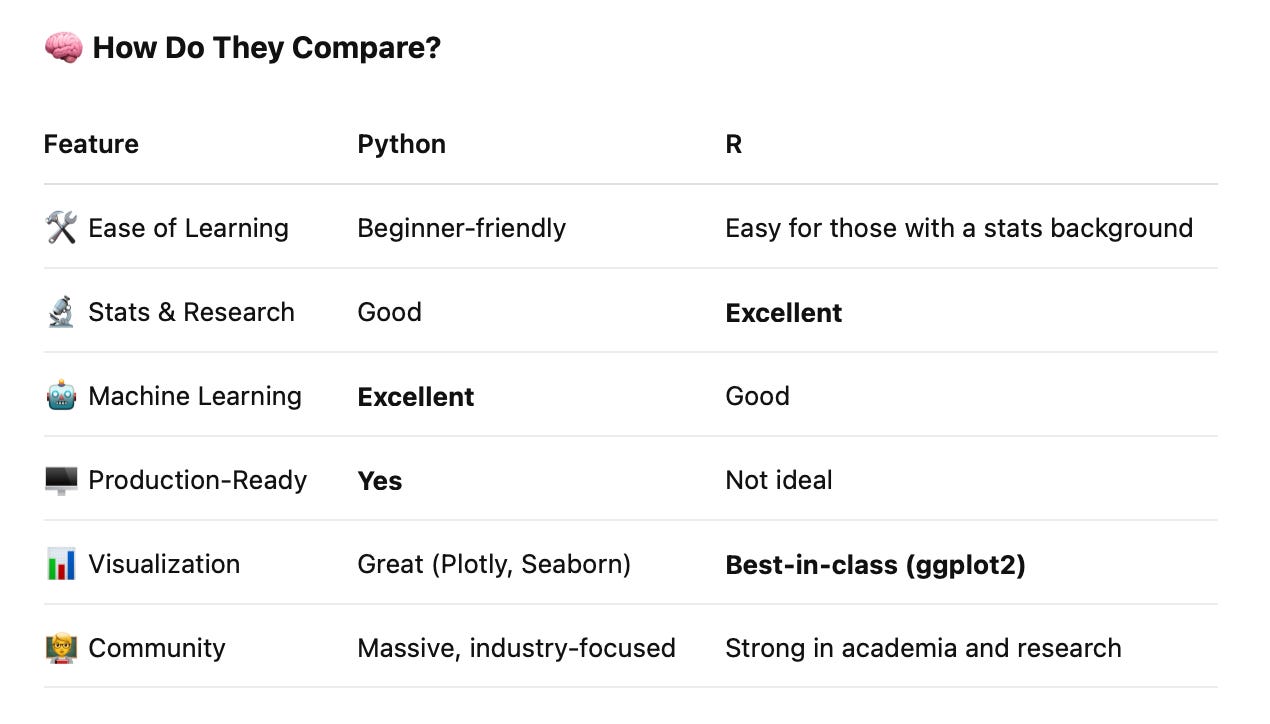Click Strong in academia and research text

tap(922, 648)
